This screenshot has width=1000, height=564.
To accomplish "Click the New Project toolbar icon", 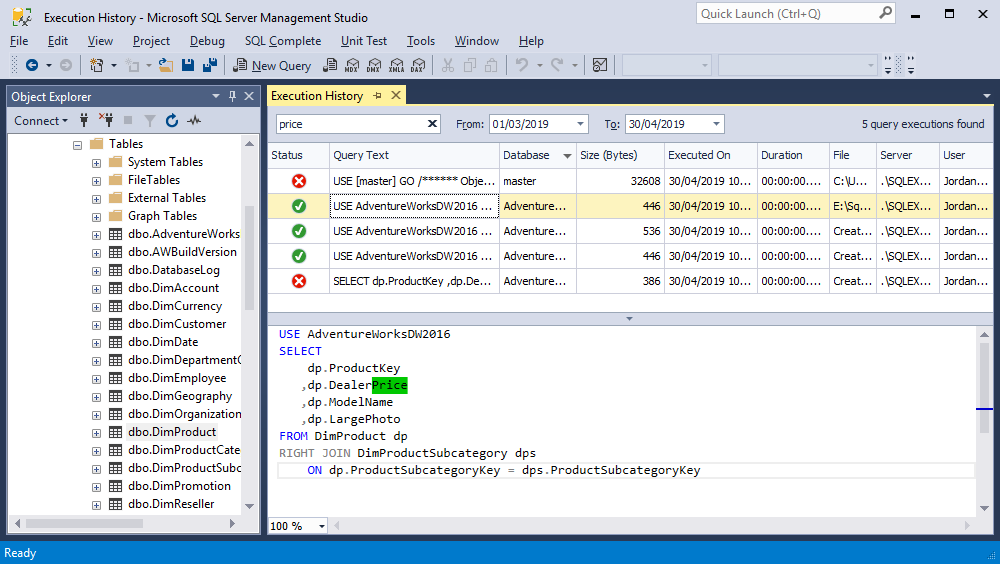I will (97, 65).
